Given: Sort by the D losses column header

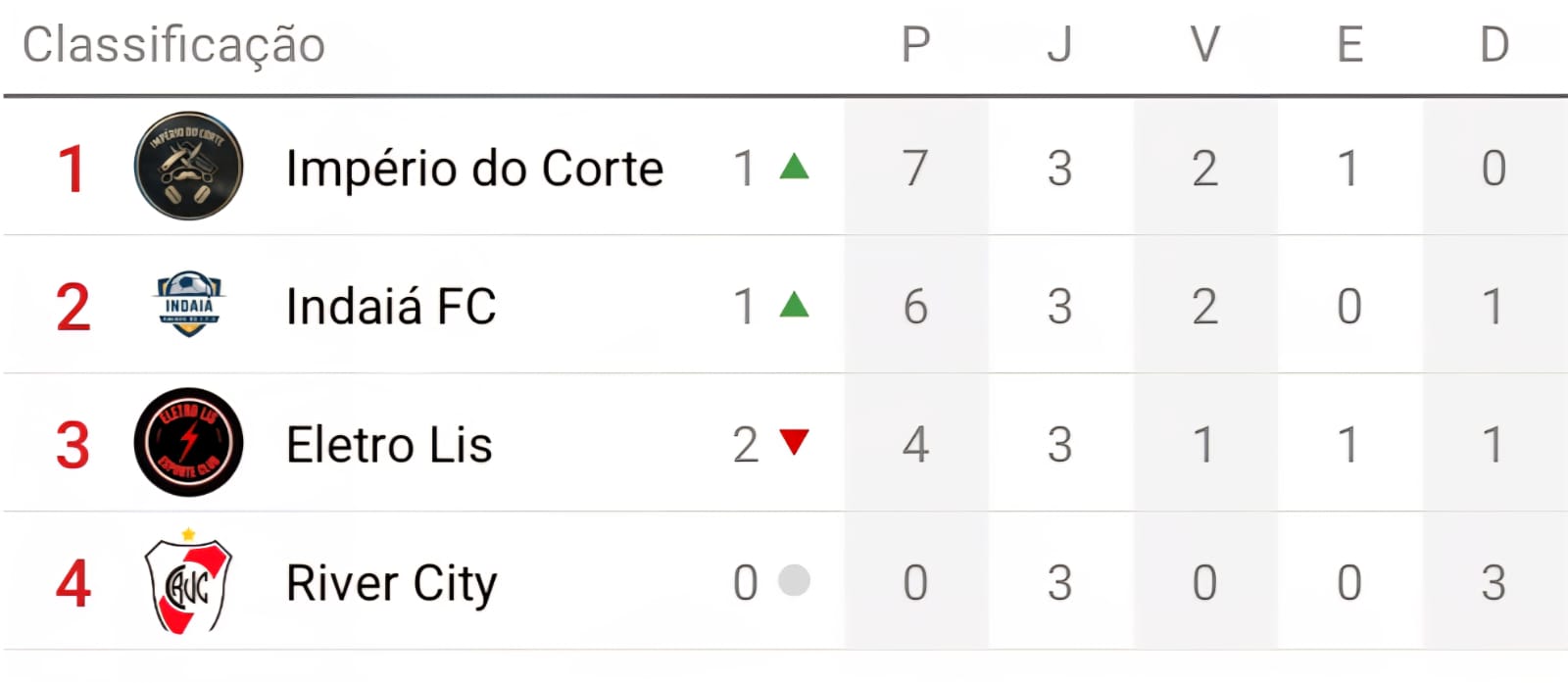Looking at the screenshot, I should click(x=1494, y=45).
